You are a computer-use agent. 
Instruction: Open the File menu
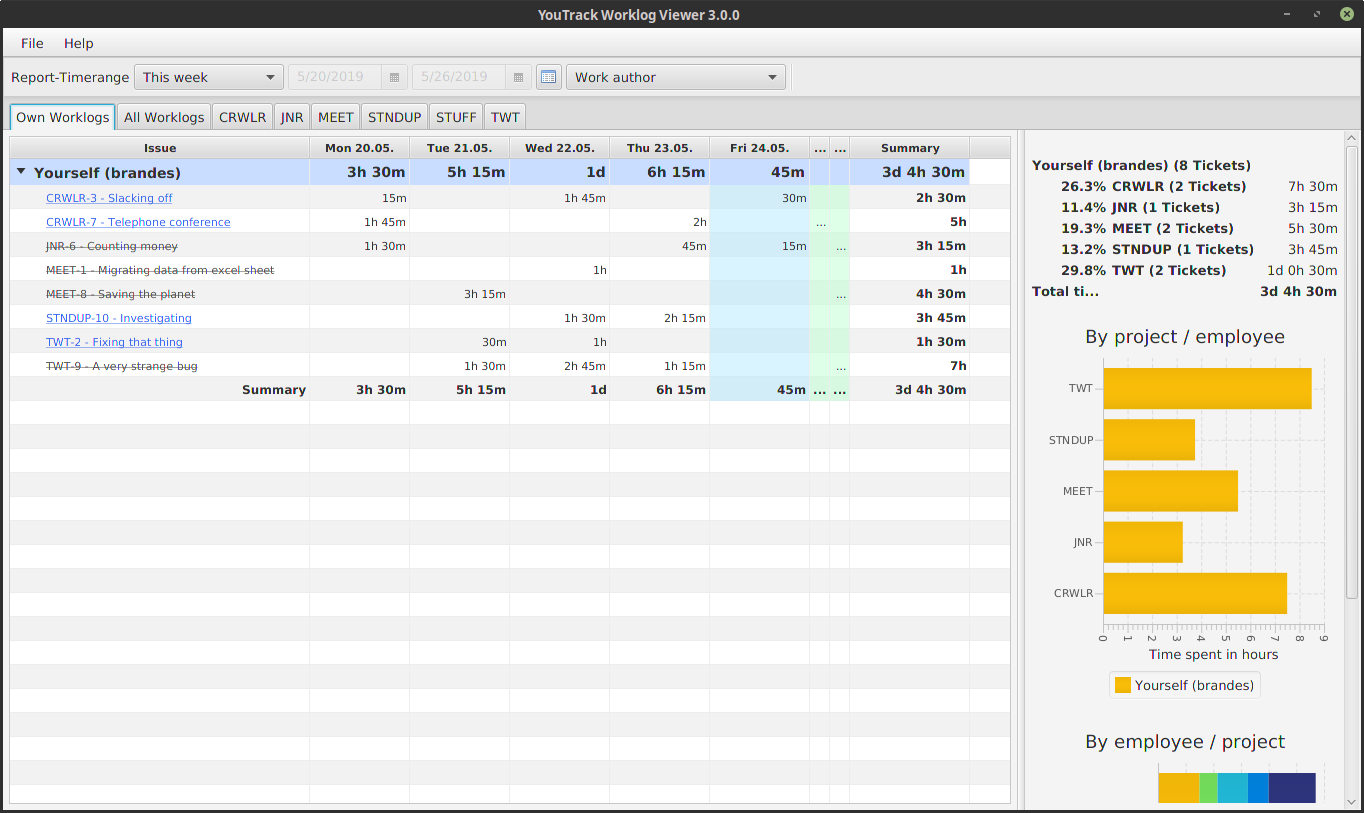32,43
